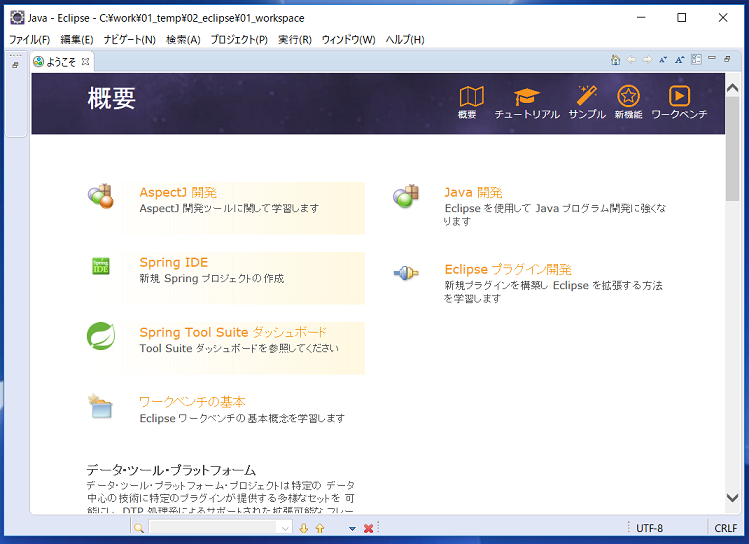Click the yellow up arrow previous-result icon
This screenshot has width=749, height=544.
click(x=320, y=528)
